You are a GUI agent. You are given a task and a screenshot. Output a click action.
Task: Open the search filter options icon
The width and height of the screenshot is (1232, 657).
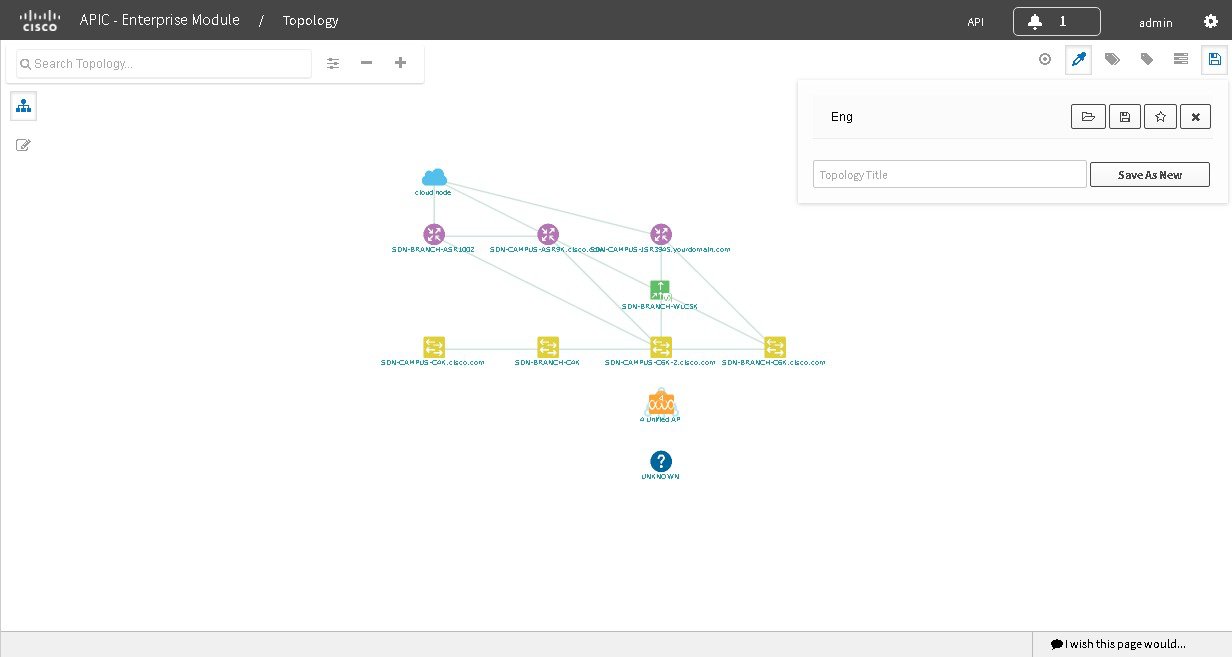333,63
